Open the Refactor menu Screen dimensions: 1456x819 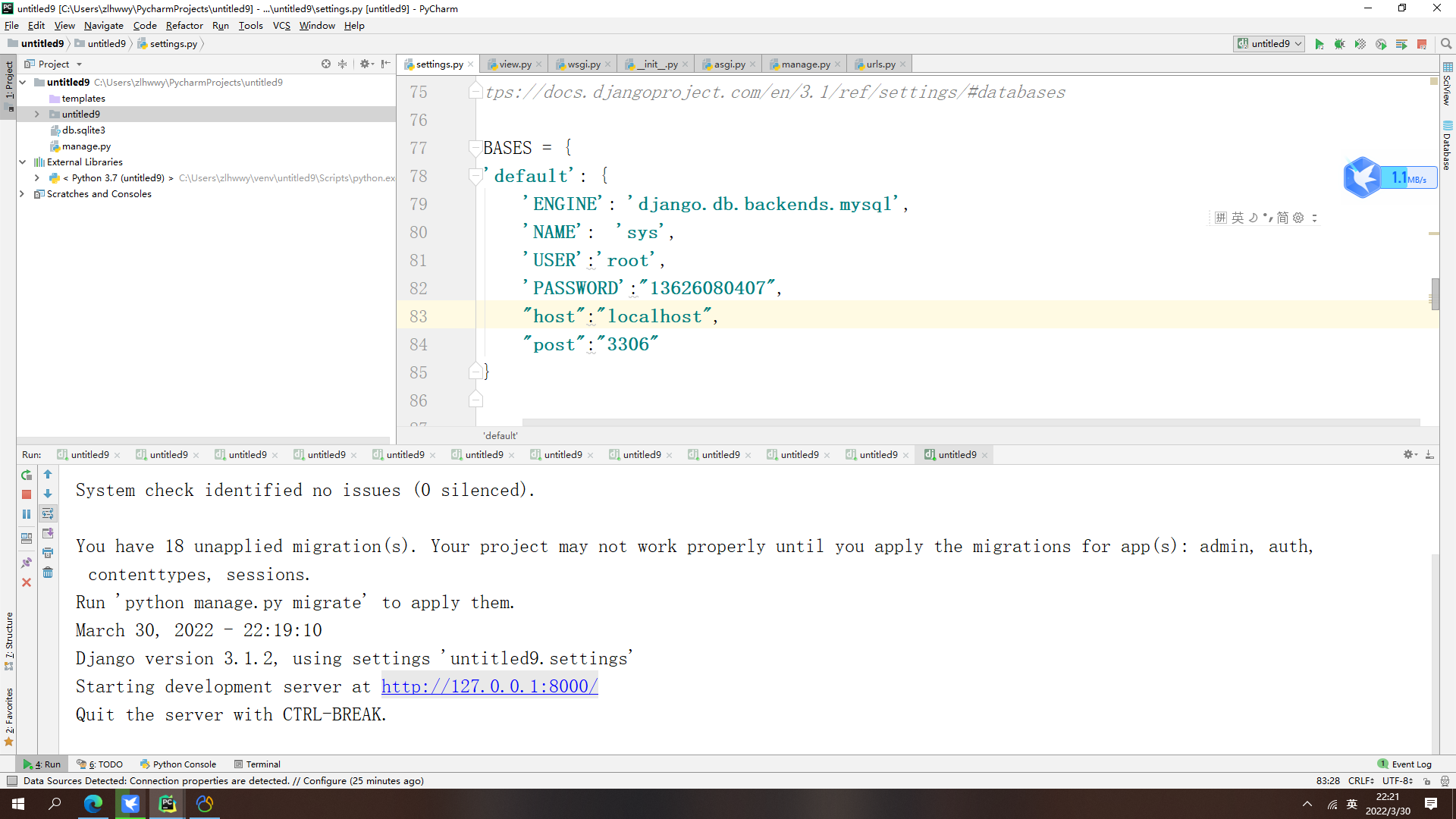tap(184, 26)
